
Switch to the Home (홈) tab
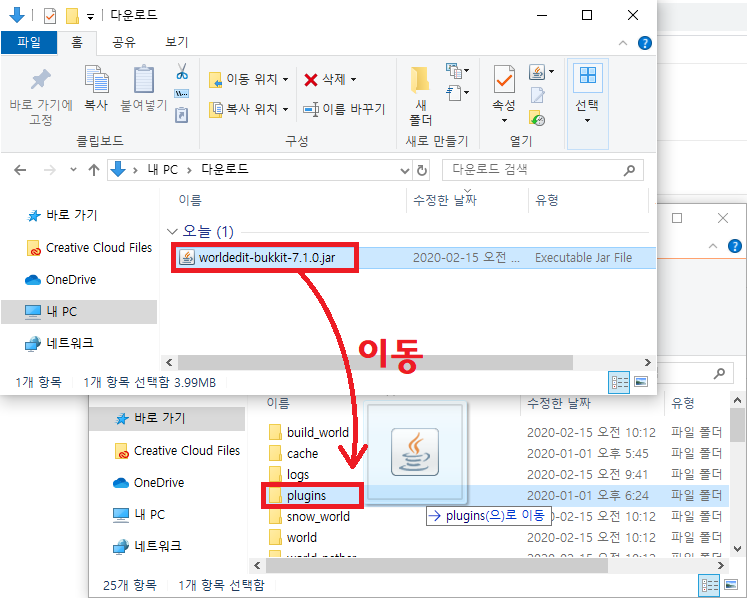77,42
